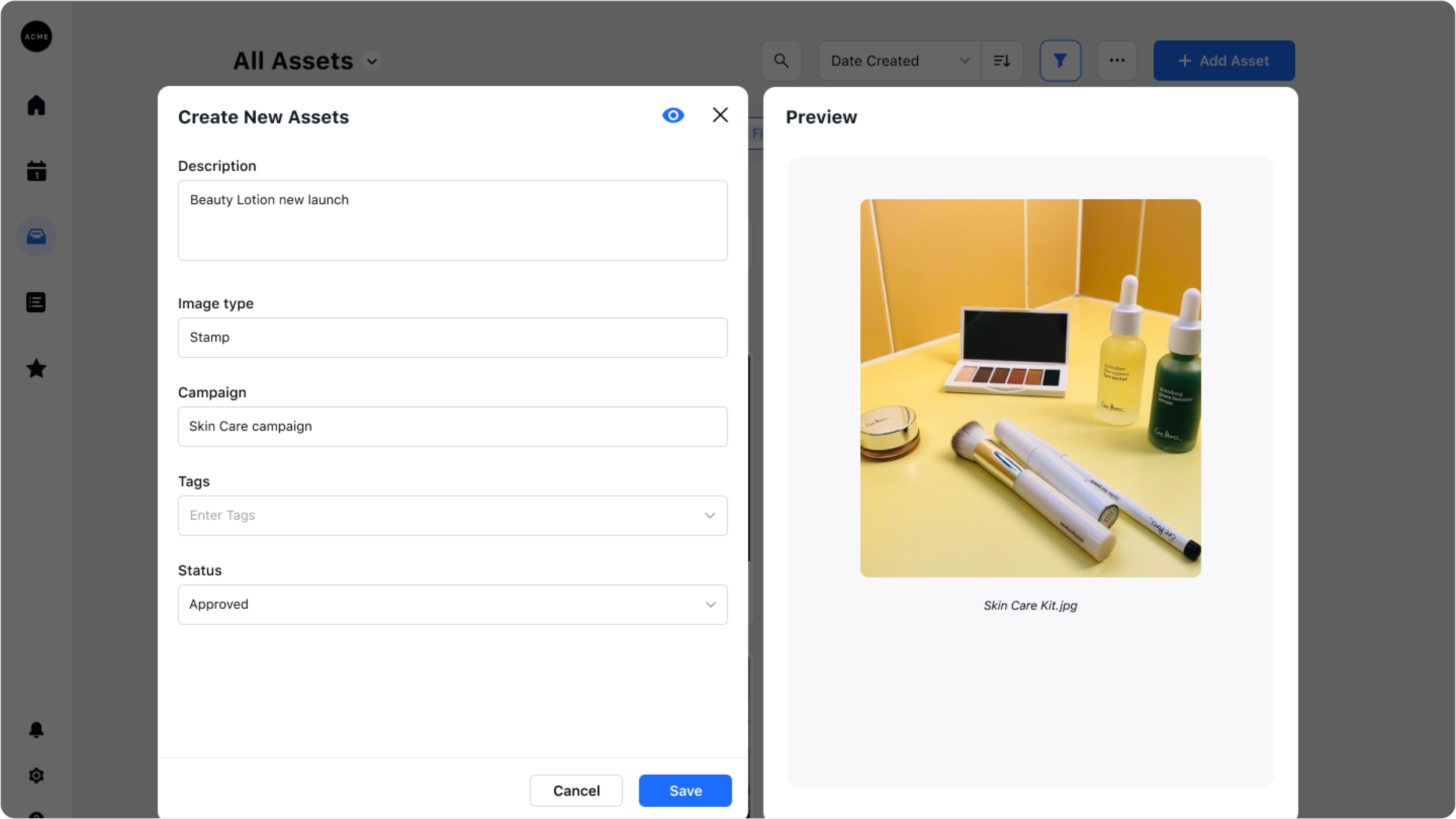The image size is (1456, 819).
Task: Expand the All Assets title dropdown
Action: pyautogui.click(x=372, y=61)
